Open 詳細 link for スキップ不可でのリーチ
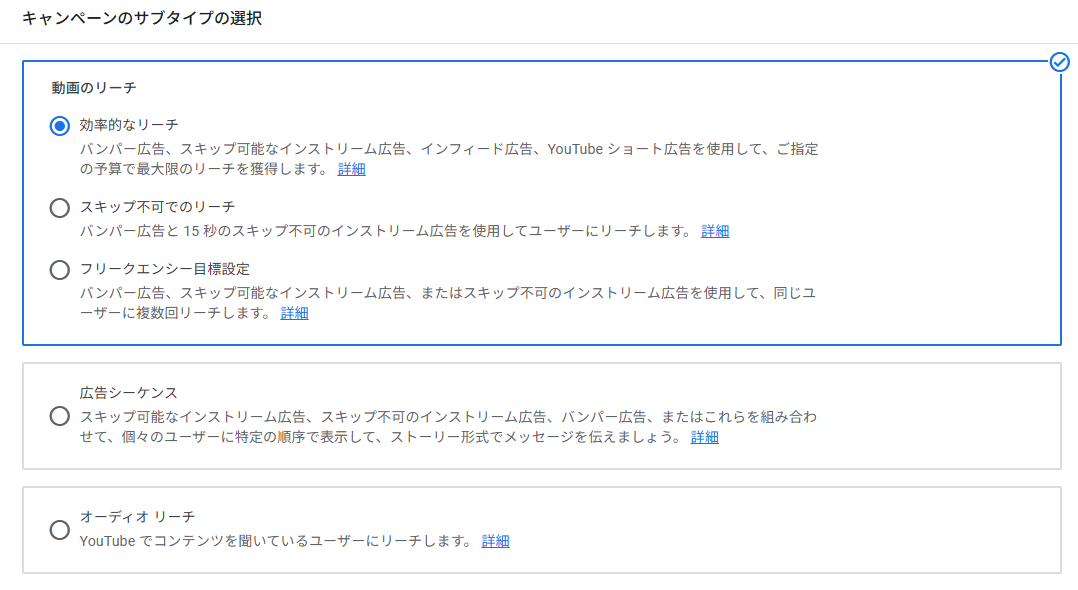Screen dimensions: 1078x590 click(x=715, y=231)
